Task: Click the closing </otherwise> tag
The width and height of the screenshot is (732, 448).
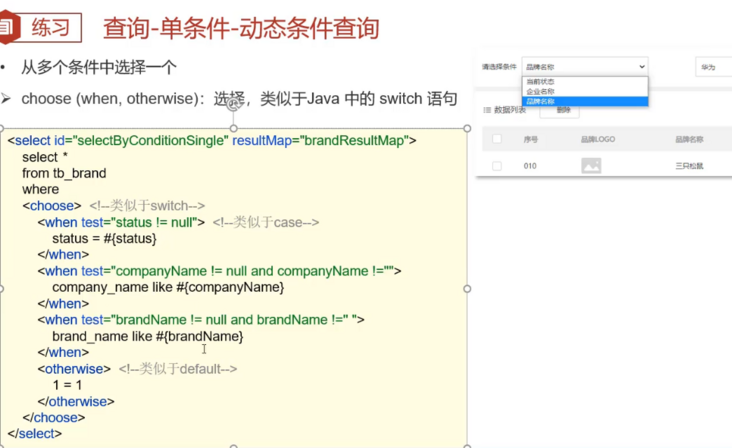Action: (x=76, y=401)
